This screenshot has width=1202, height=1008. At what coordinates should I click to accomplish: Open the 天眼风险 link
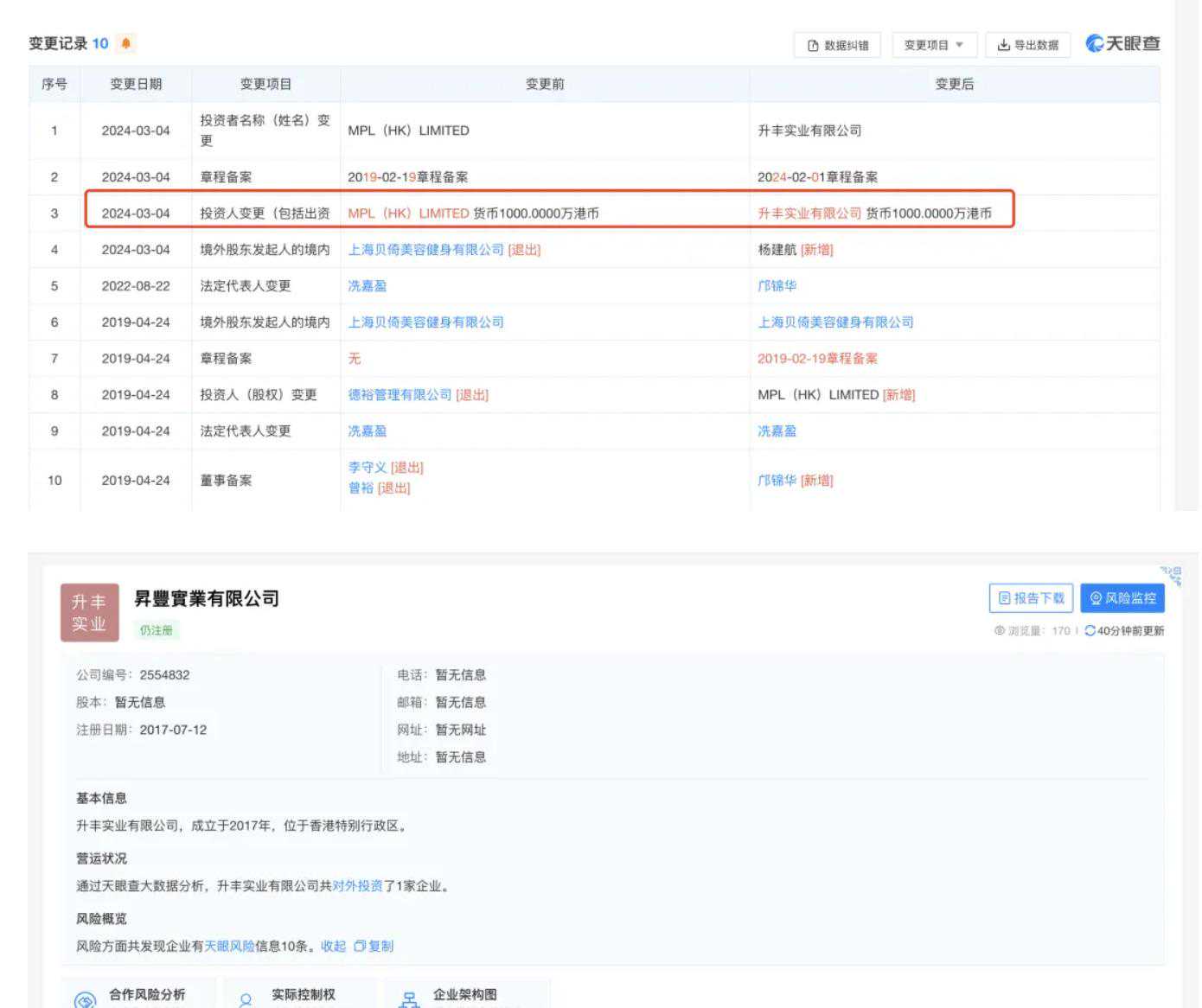point(229,947)
